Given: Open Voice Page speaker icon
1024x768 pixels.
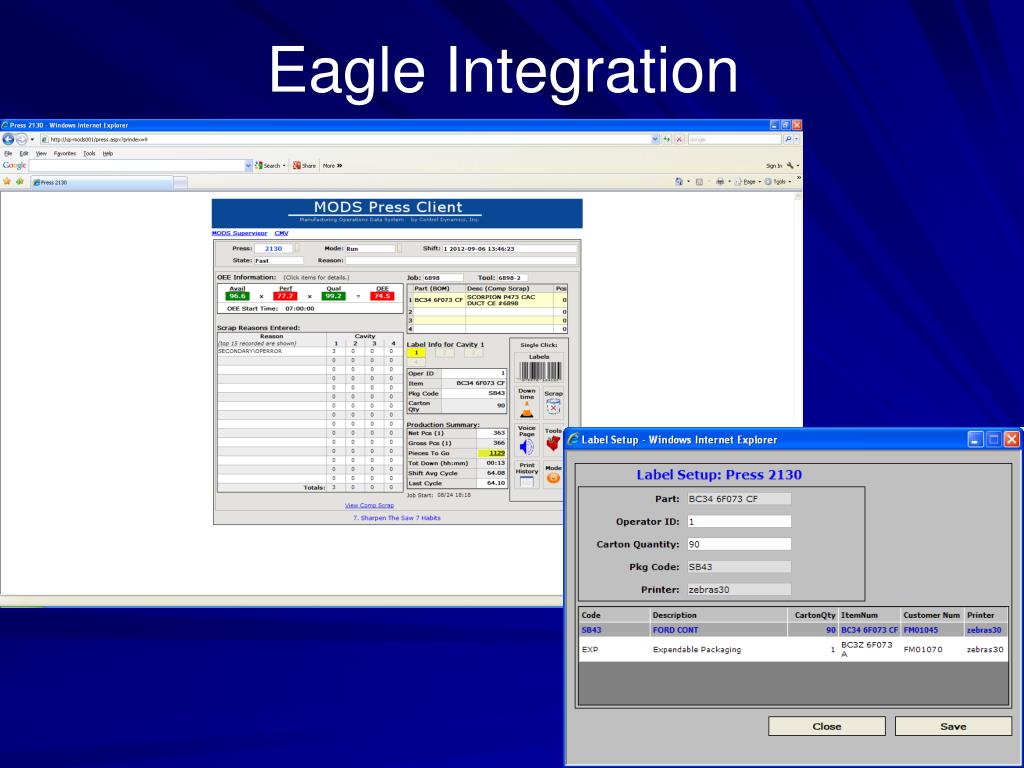Looking at the screenshot, I should pos(526,447).
